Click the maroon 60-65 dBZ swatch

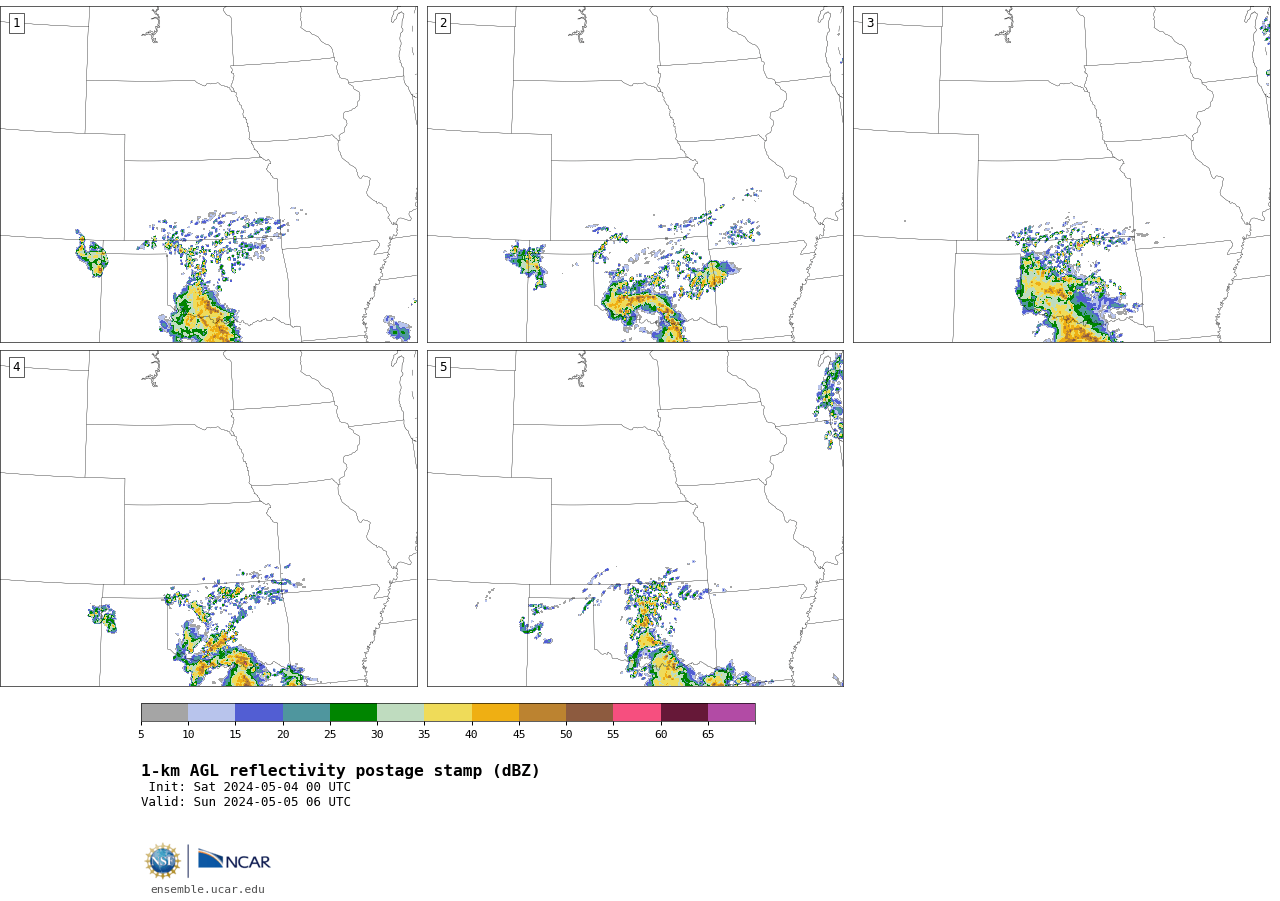[x=684, y=713]
